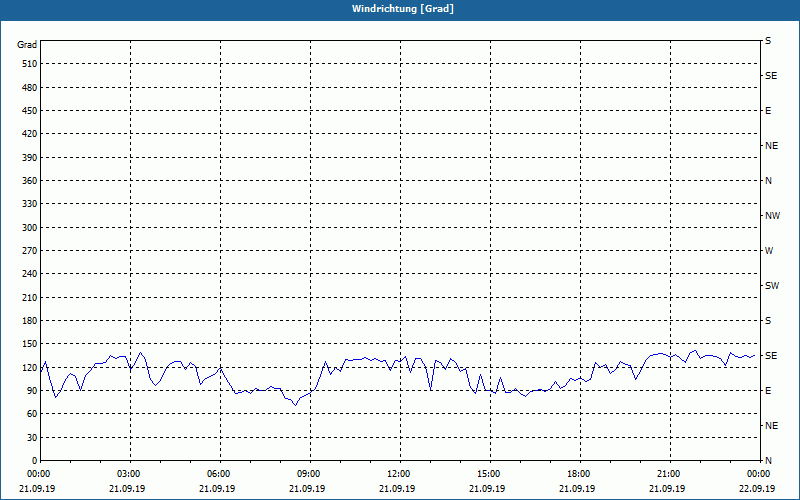
Task: Click the 0 y-axis value
Action: tap(35, 460)
